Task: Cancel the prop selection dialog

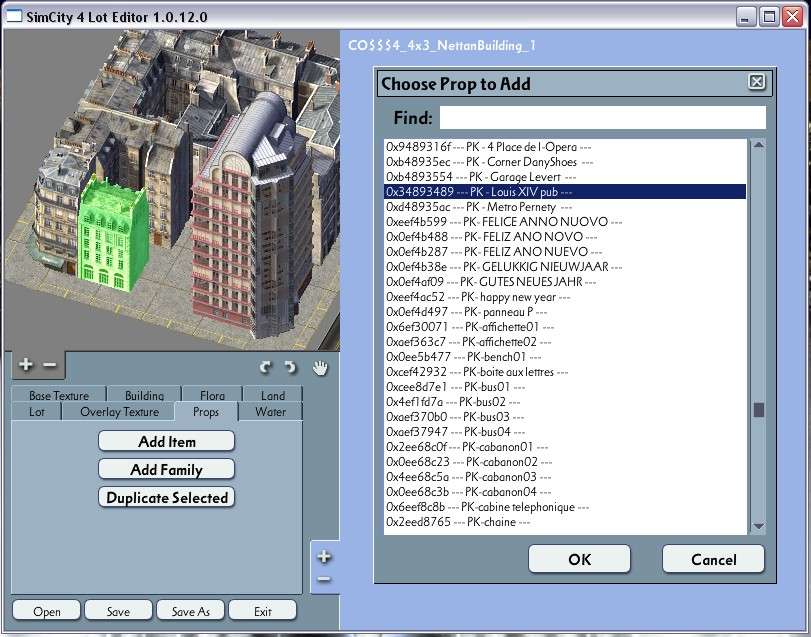Action: [713, 559]
